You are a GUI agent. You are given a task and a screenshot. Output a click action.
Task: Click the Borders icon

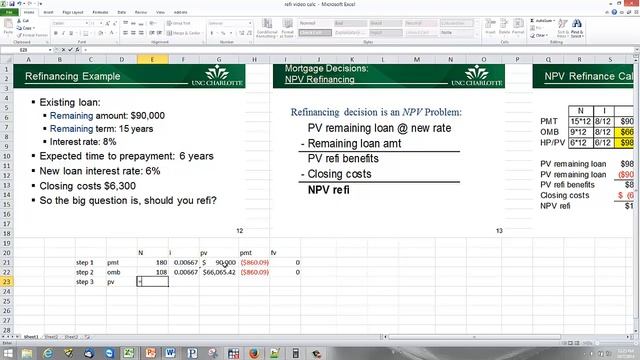(86, 33)
